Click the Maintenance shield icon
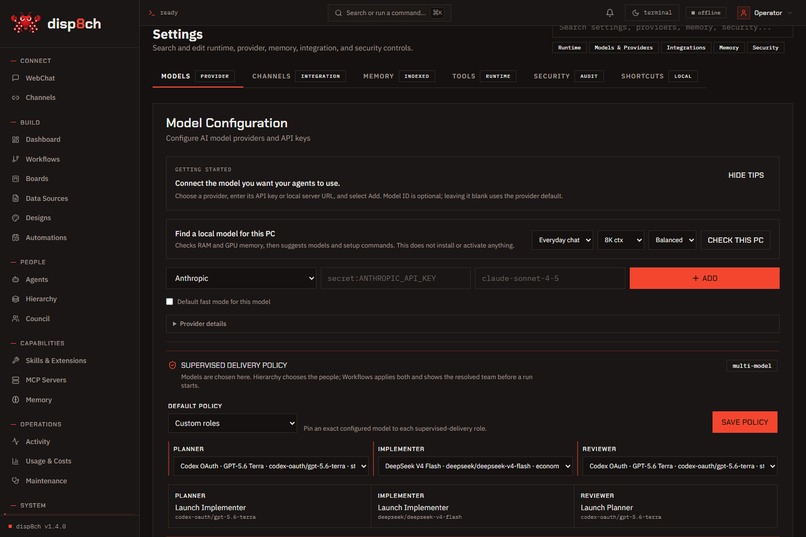This screenshot has height=537, width=806. click(x=15, y=481)
